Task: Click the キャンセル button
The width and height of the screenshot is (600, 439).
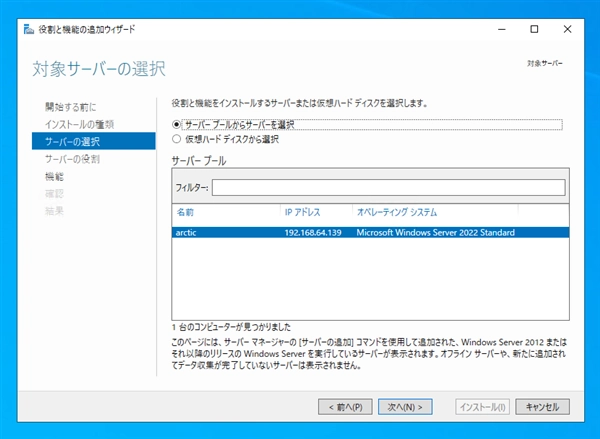Action: pyautogui.click(x=542, y=407)
